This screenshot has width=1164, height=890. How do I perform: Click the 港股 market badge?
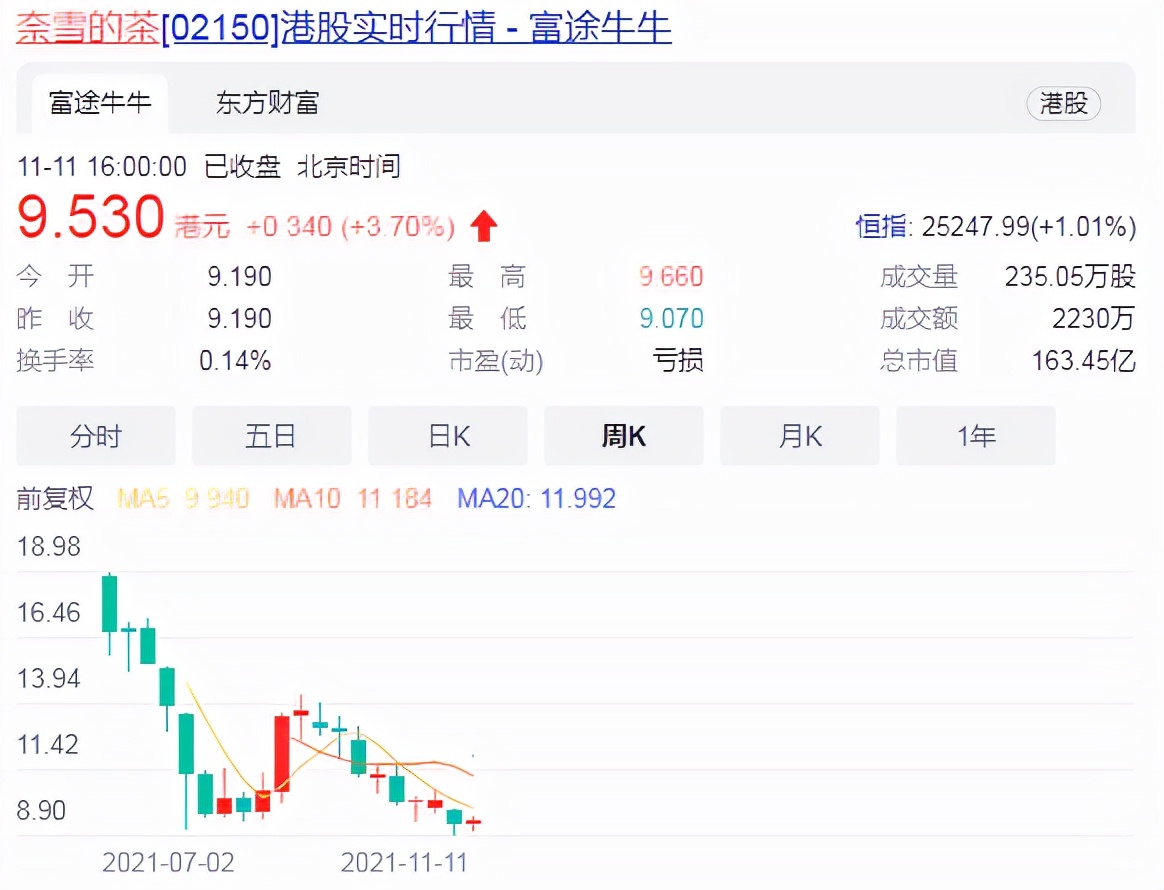(1063, 104)
